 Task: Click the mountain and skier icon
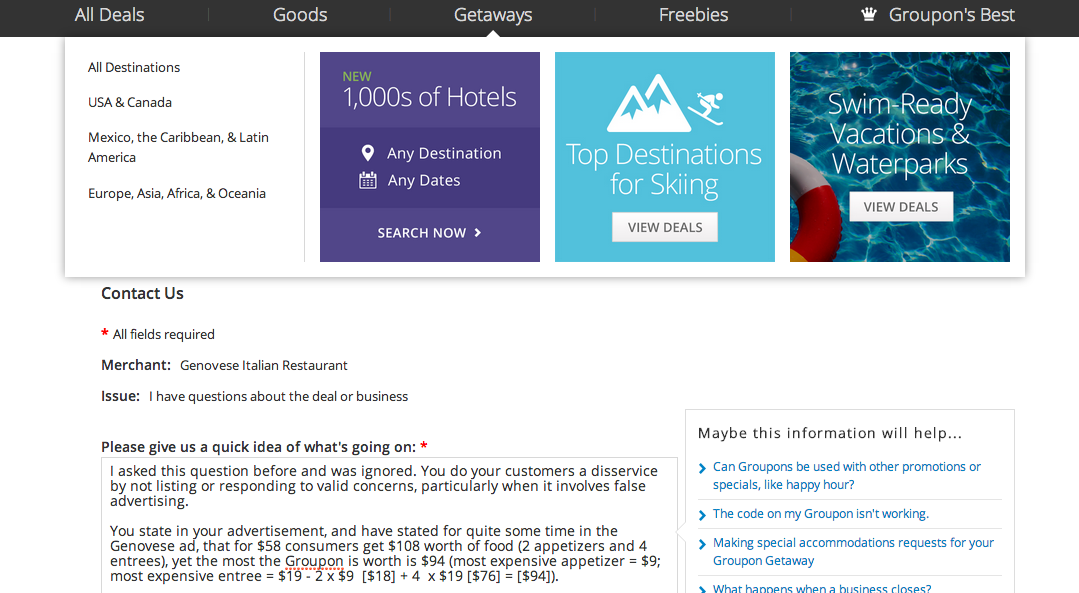pyautogui.click(x=665, y=103)
